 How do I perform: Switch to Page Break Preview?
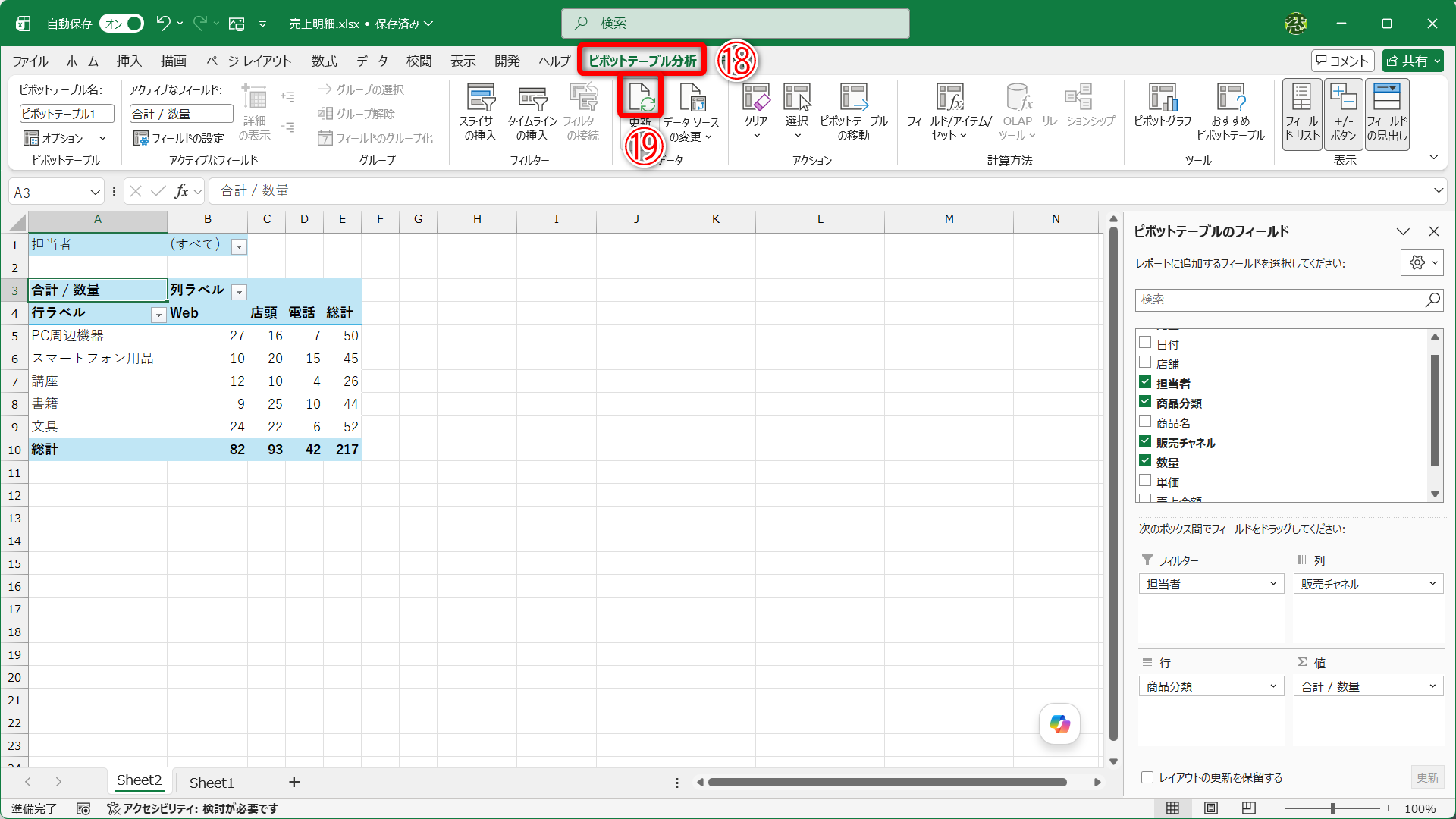tap(1249, 808)
